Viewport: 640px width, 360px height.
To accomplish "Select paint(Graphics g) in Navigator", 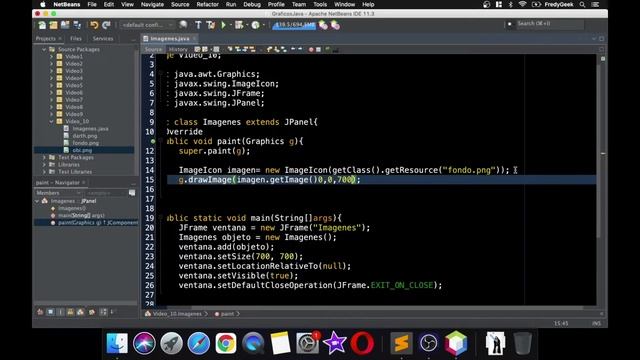I will 98,222.
